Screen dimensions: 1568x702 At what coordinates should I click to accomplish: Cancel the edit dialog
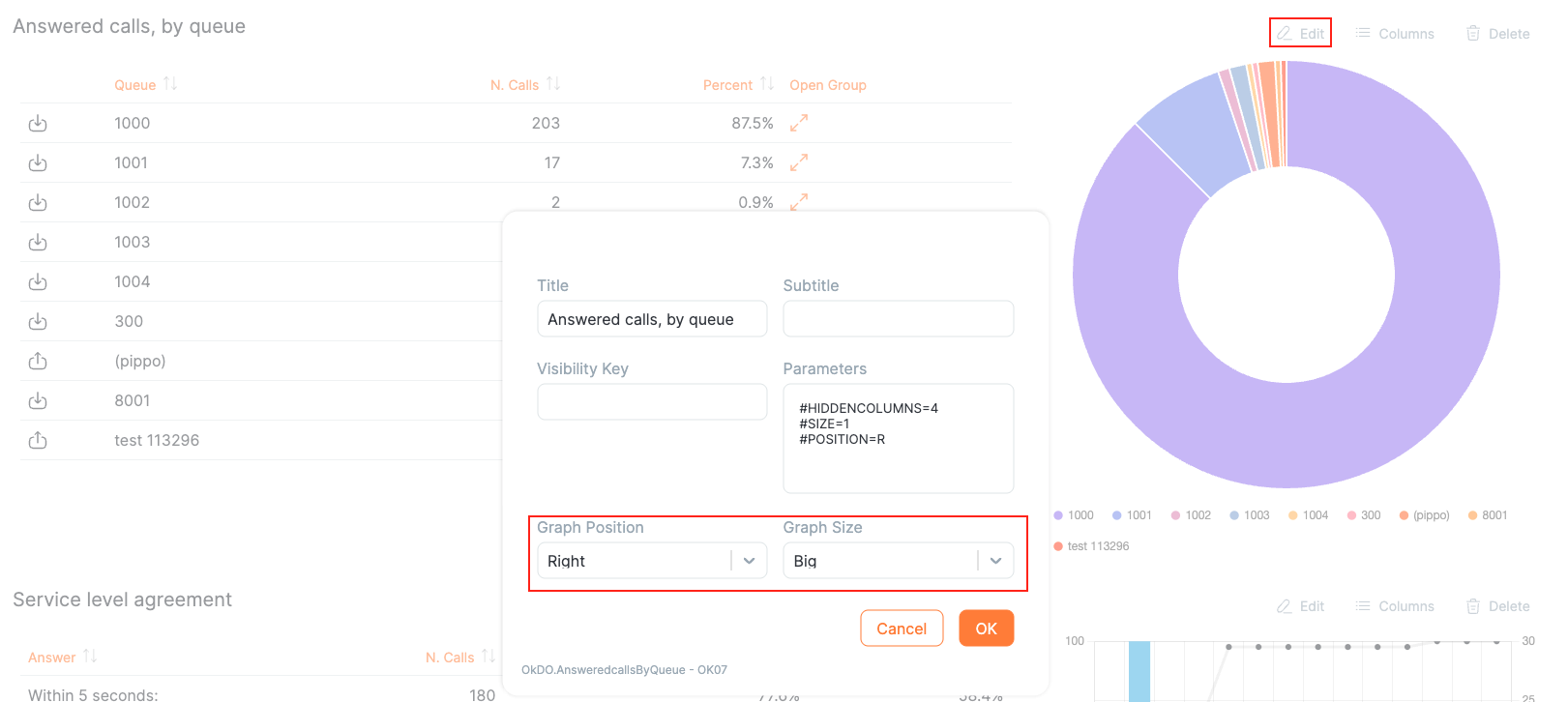point(902,629)
